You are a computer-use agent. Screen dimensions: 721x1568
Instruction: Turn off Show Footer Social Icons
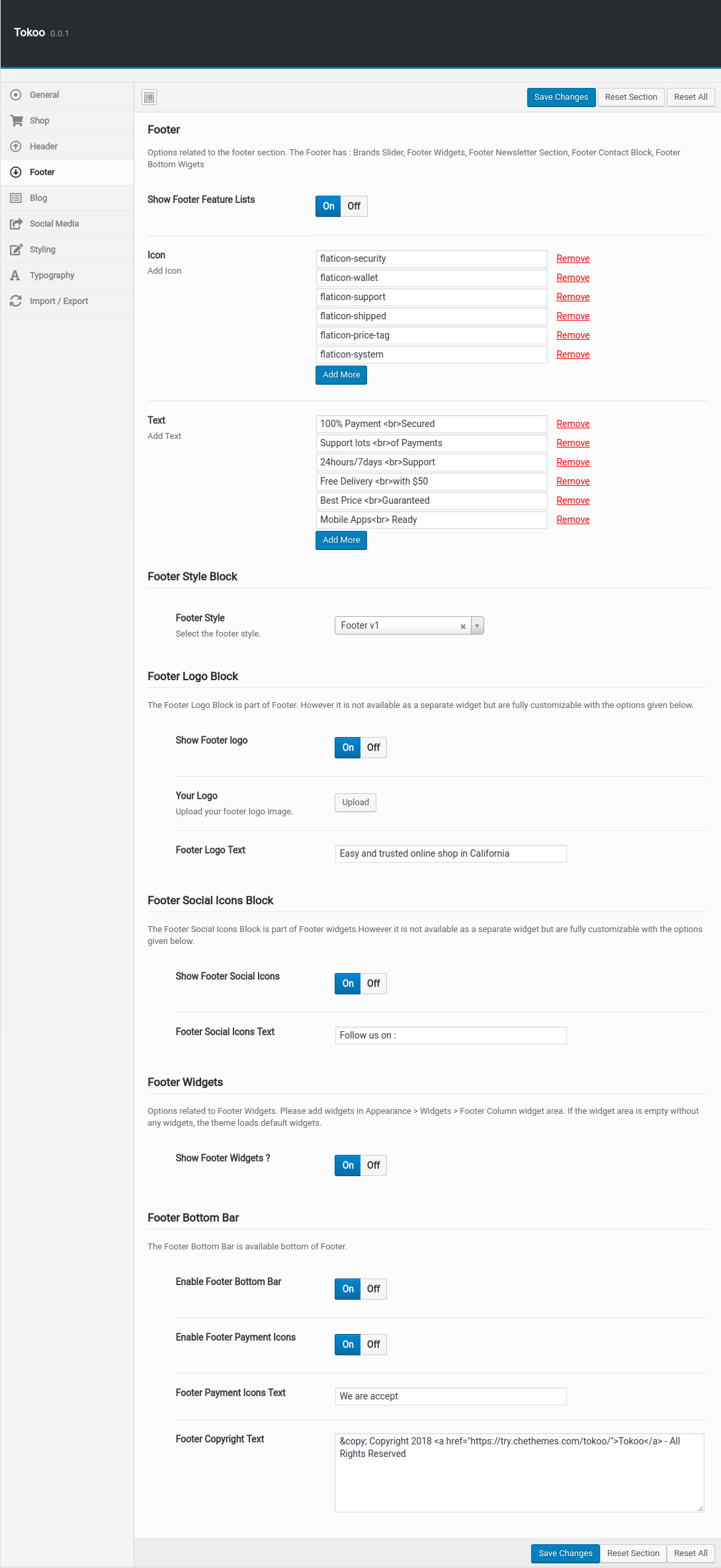coord(374,984)
